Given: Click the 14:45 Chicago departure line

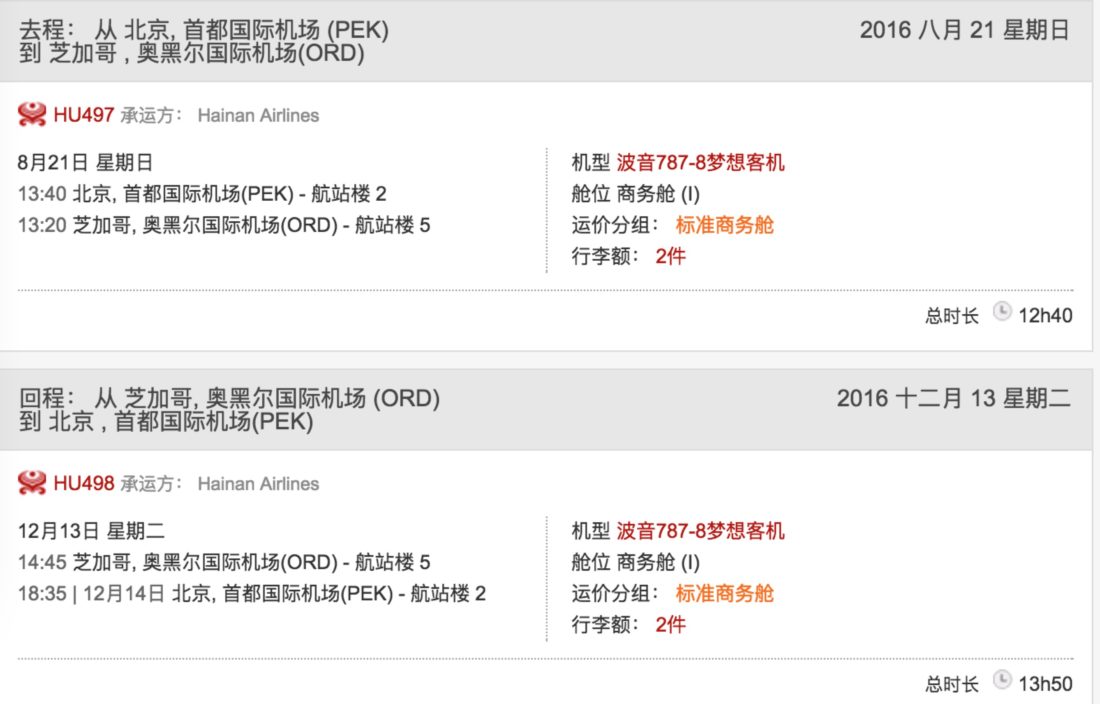Looking at the screenshot, I should 224,562.
